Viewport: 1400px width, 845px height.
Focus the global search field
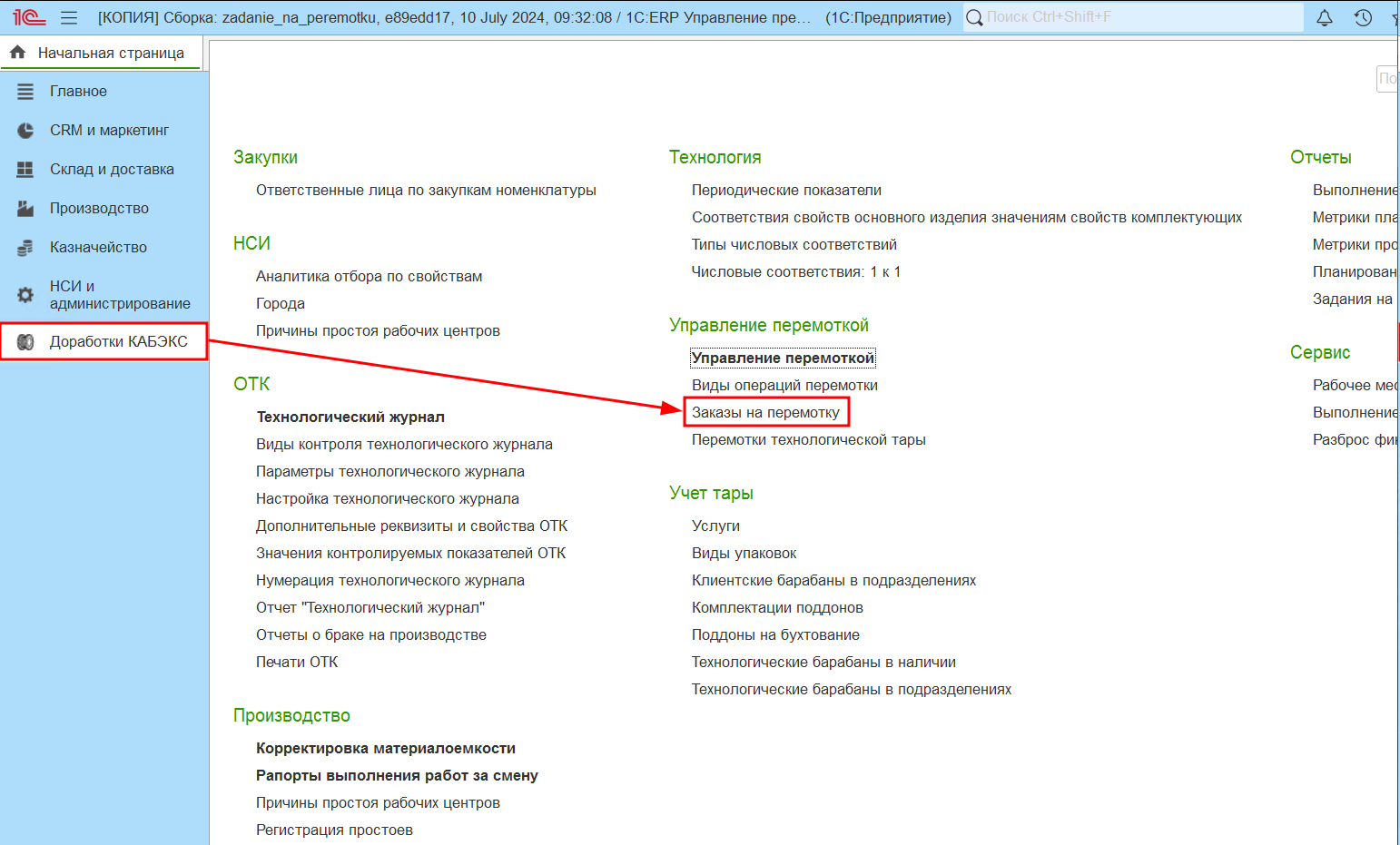point(1133,17)
